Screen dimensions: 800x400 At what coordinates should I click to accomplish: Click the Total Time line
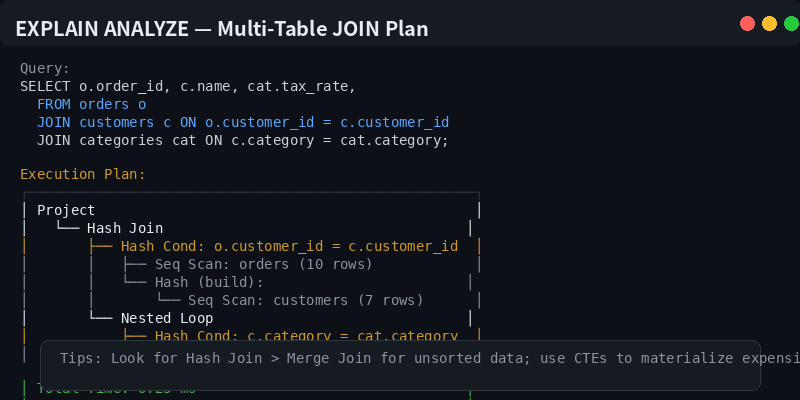pyautogui.click(x=117, y=391)
